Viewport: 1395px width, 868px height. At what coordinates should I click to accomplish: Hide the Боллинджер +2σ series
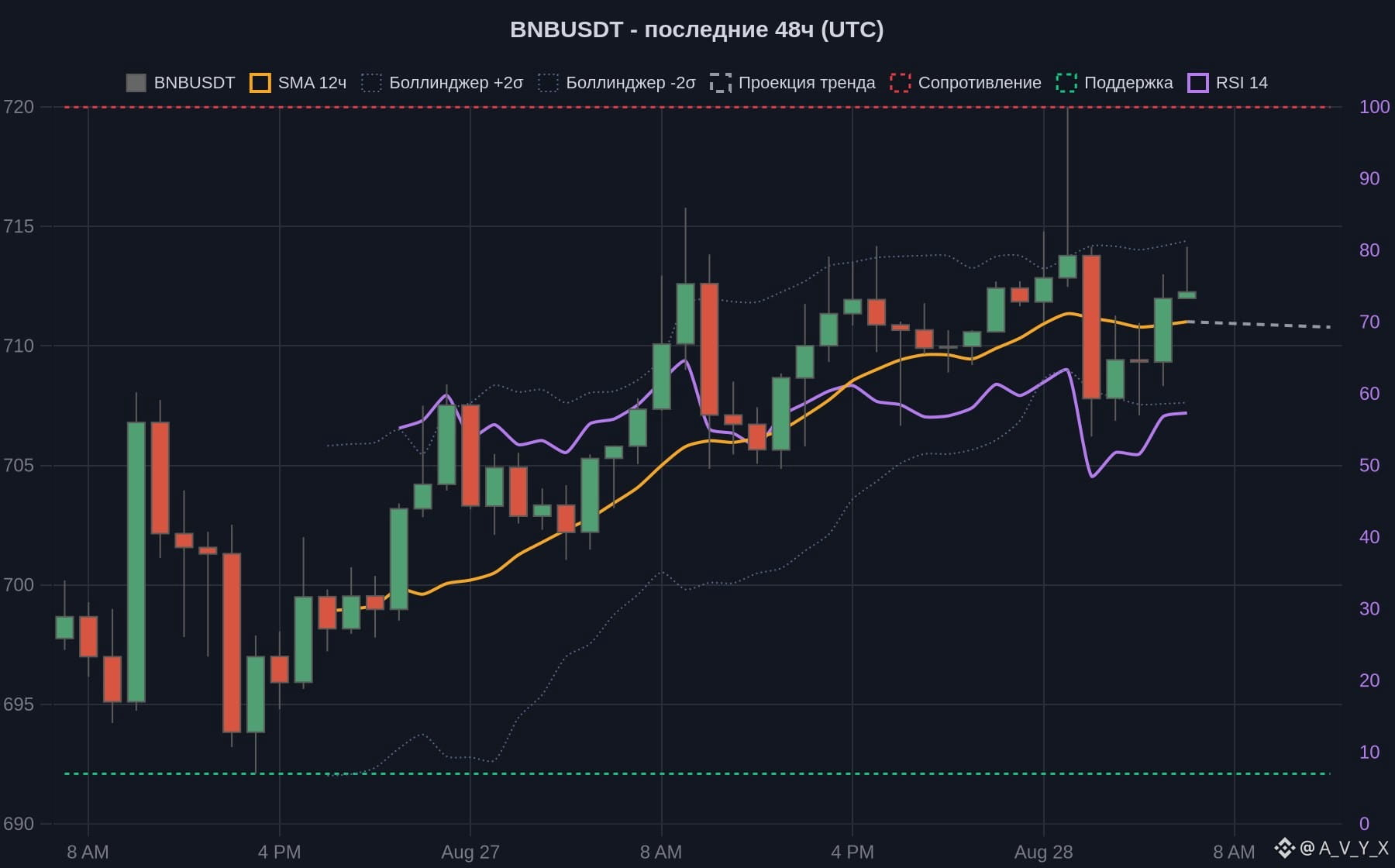pyautogui.click(x=443, y=83)
